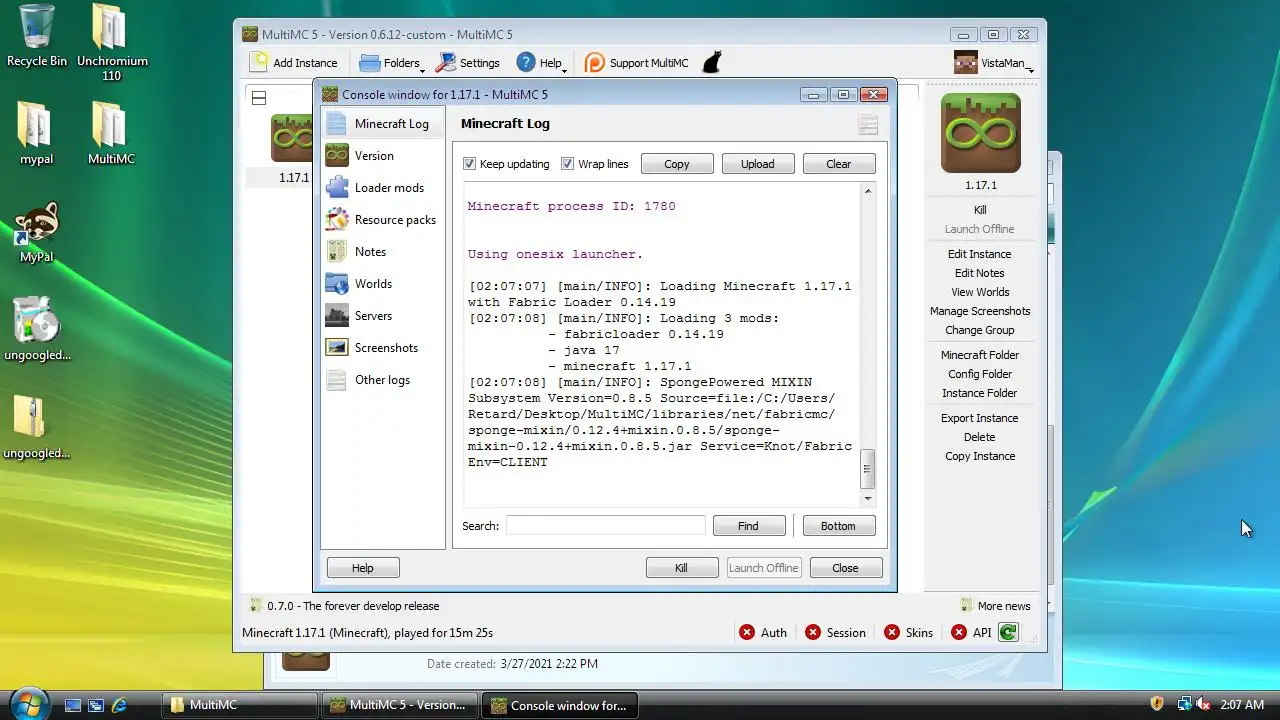Click the clock showing 2:07 AM
Viewport: 1280px width, 720px height.
(x=1242, y=705)
